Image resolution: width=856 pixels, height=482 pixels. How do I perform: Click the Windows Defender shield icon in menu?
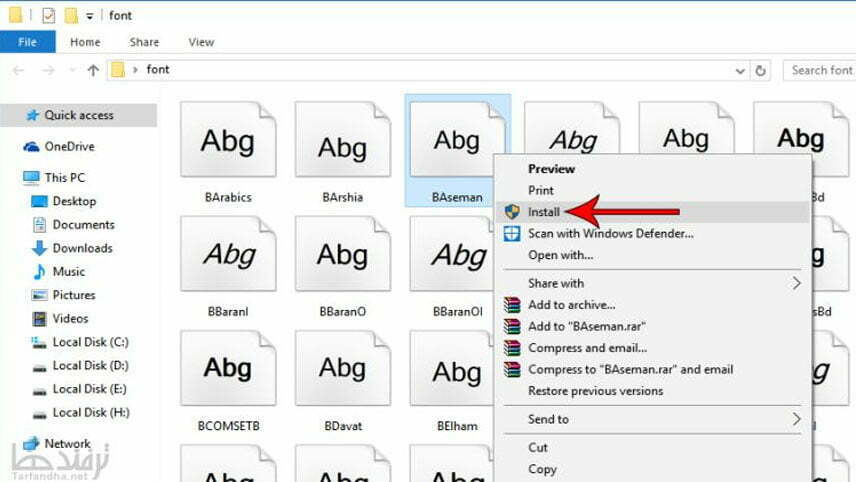[512, 234]
